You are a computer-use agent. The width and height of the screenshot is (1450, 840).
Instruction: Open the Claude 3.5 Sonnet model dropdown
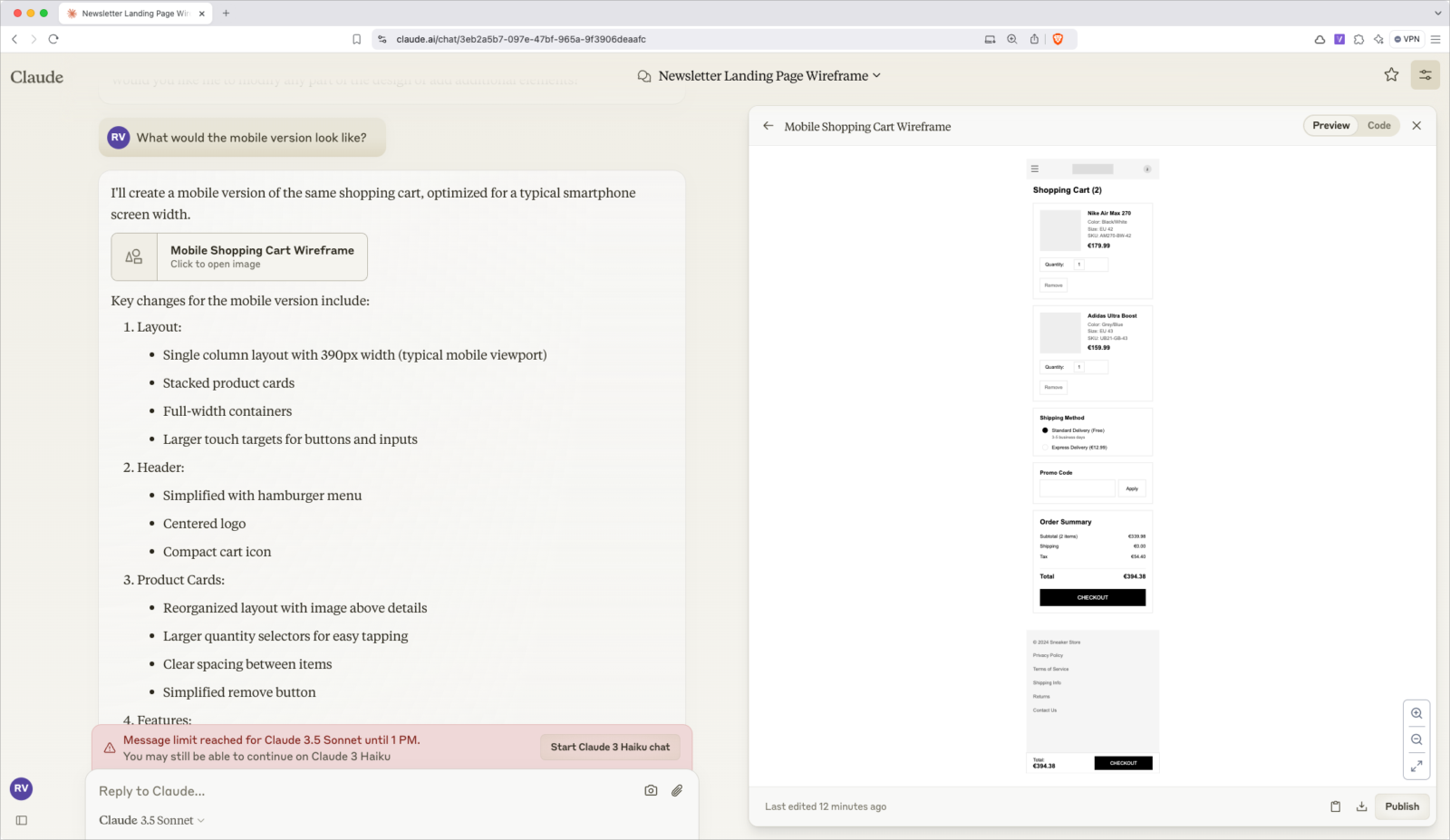[152, 820]
